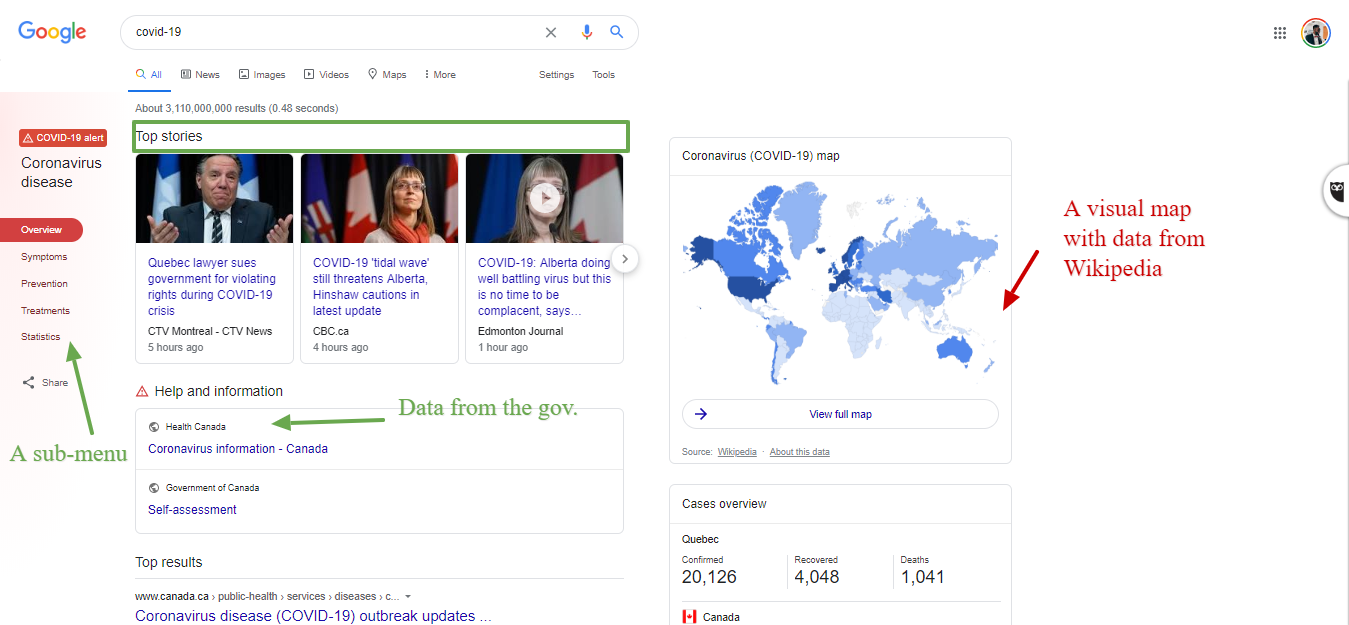Open the About this data link
Screen dimensions: 1349x625
tap(800, 452)
